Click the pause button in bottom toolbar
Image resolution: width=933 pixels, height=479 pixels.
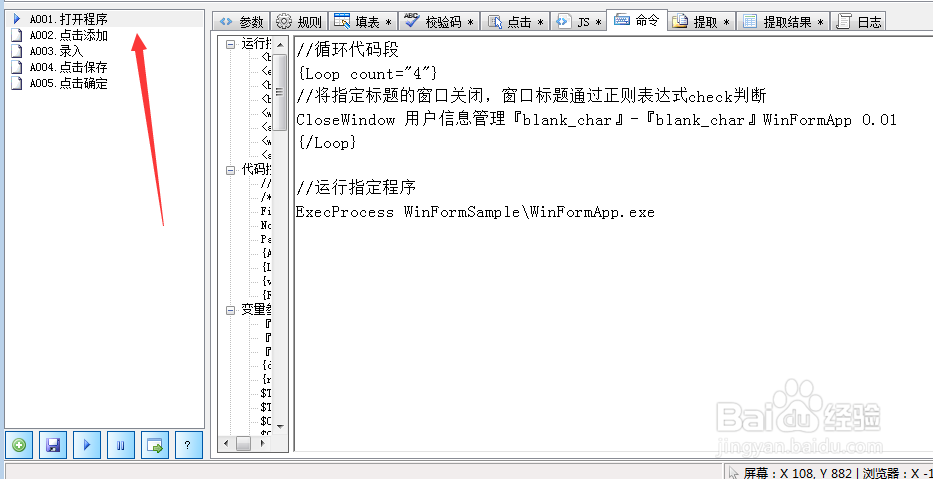coord(121,445)
